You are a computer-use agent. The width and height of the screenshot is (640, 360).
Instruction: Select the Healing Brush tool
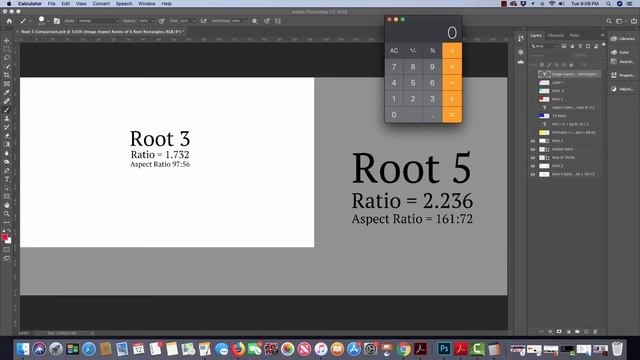point(7,101)
